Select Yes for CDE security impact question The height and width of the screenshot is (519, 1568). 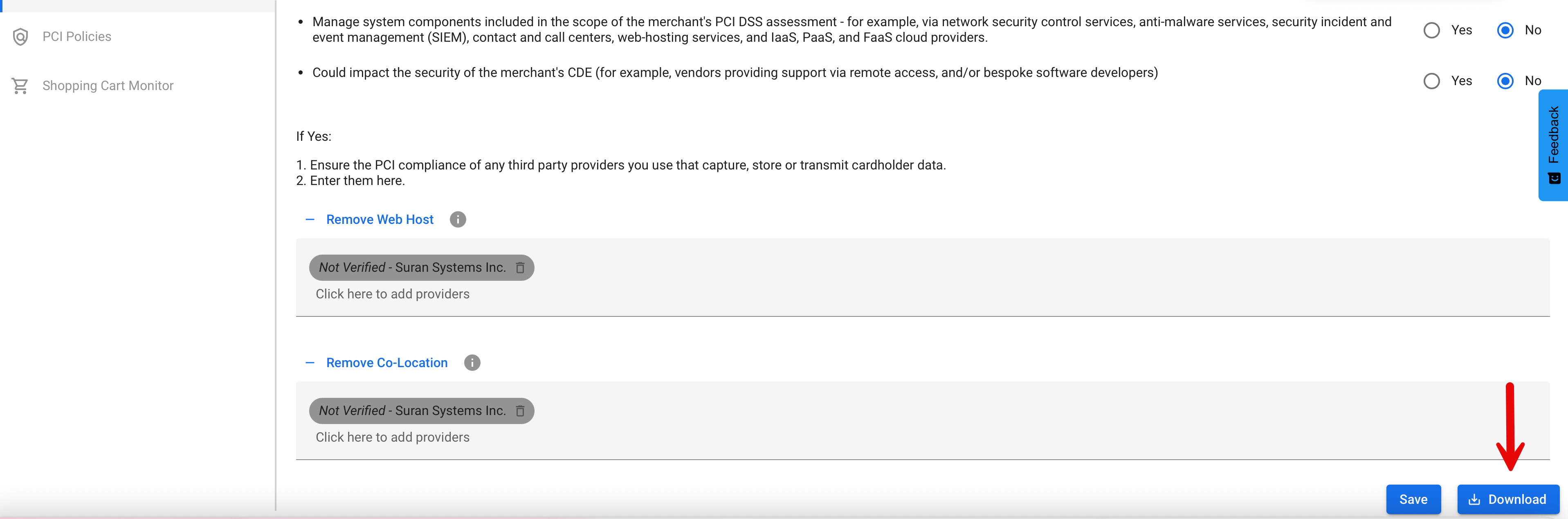(x=1432, y=80)
